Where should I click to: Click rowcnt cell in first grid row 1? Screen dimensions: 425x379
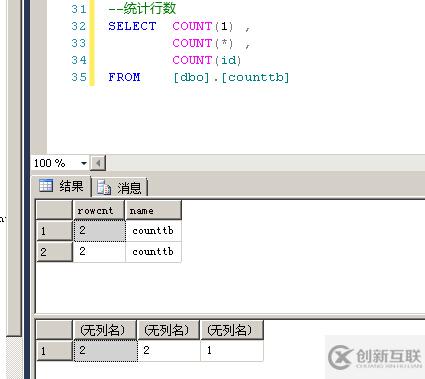click(99, 231)
